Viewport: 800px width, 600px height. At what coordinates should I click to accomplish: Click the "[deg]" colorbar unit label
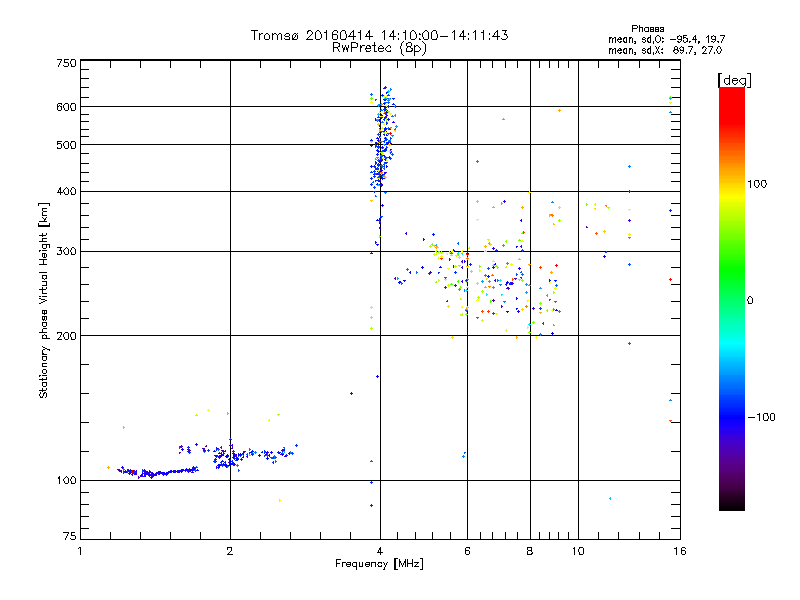click(x=734, y=80)
